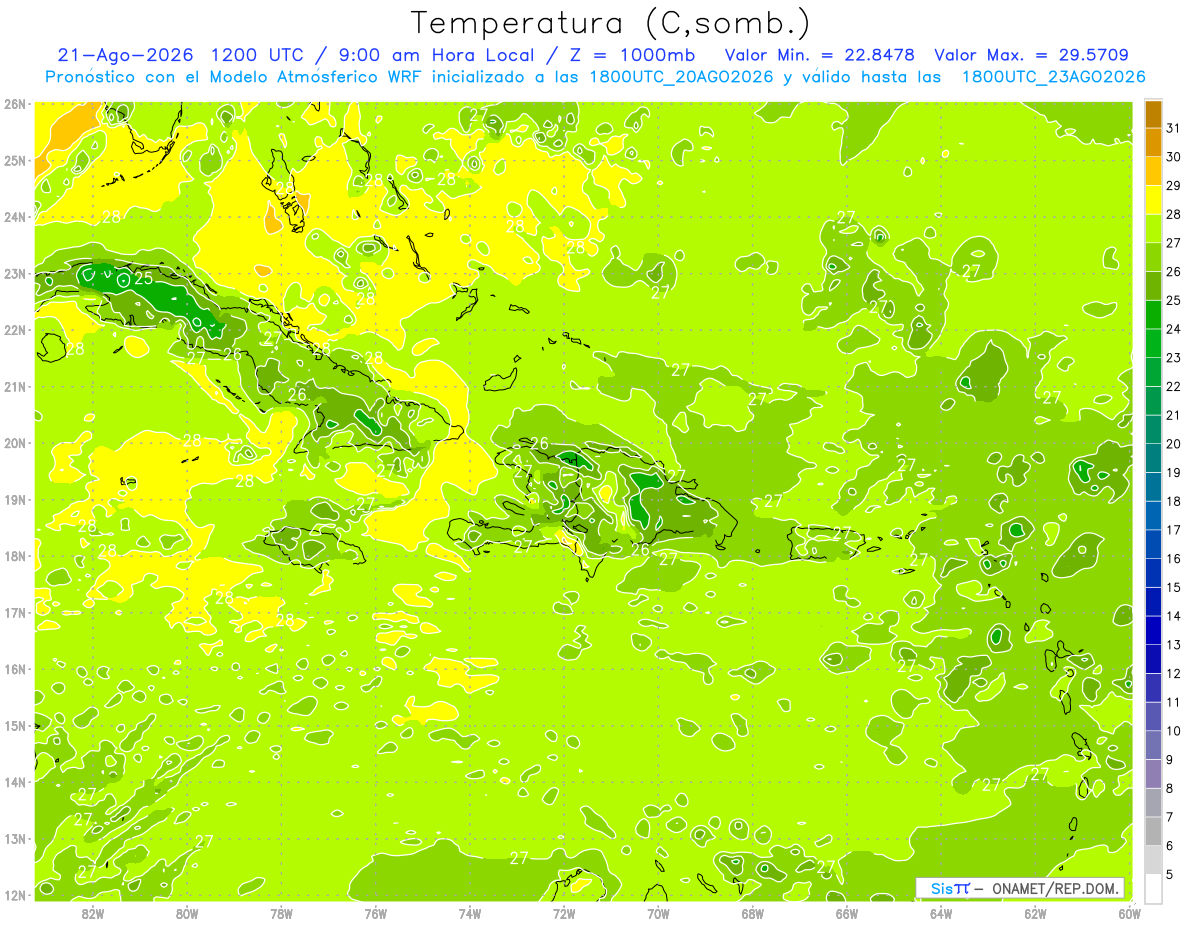Click the 31 label on the color legend
This screenshot has height=927, width=1200.
coord(1174,128)
